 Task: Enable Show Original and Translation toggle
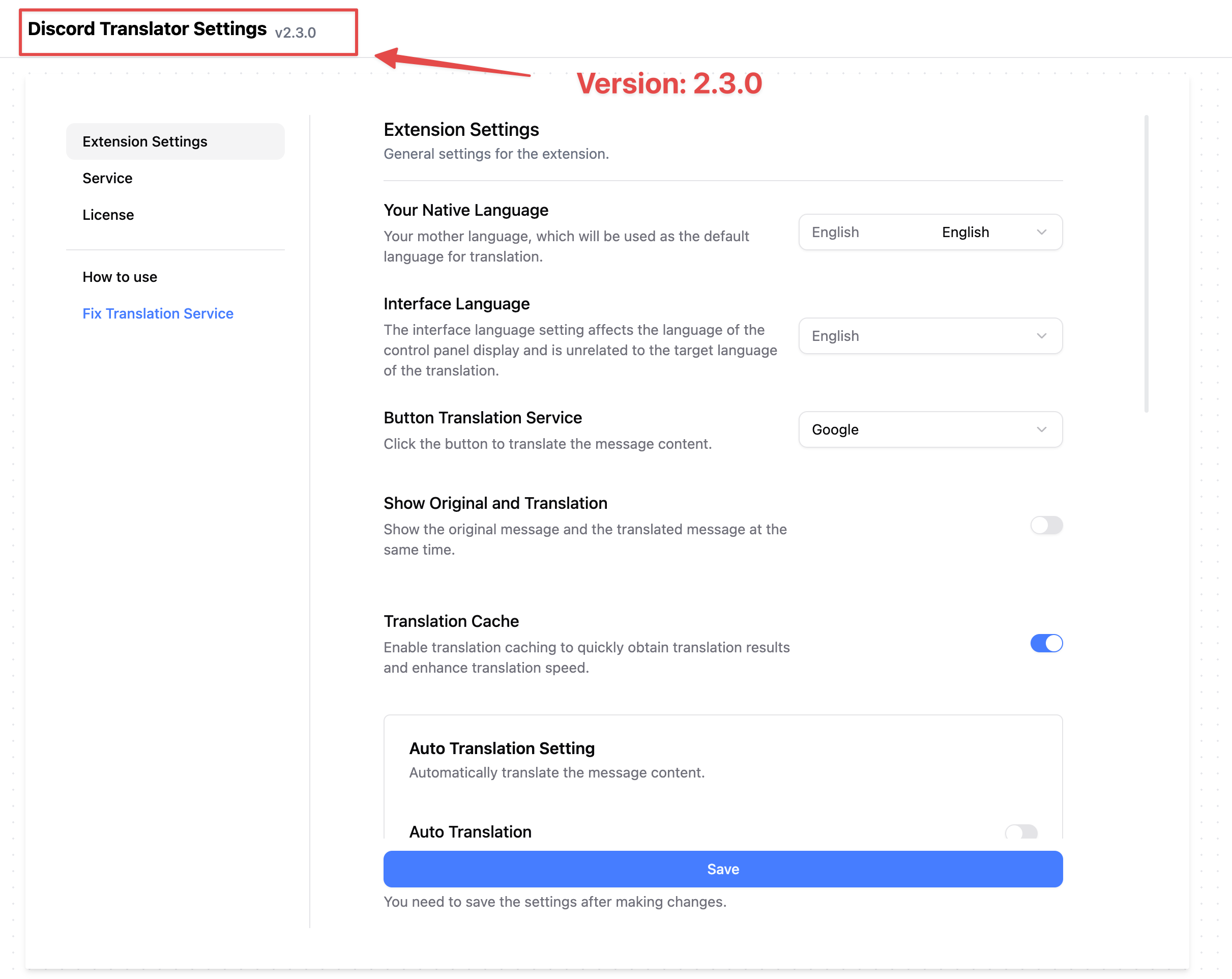point(1046,525)
